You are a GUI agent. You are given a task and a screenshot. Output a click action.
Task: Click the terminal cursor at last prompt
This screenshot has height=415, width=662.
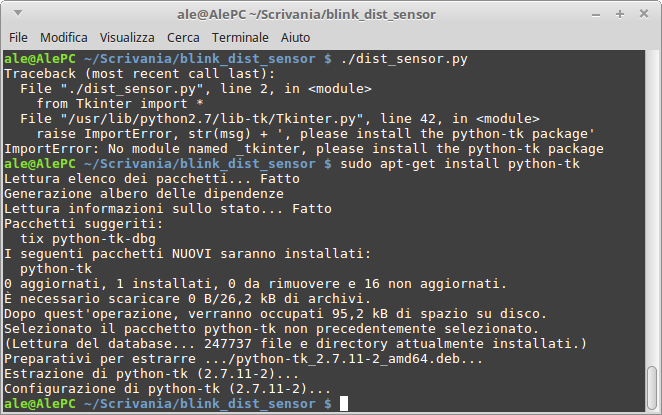coord(344,404)
